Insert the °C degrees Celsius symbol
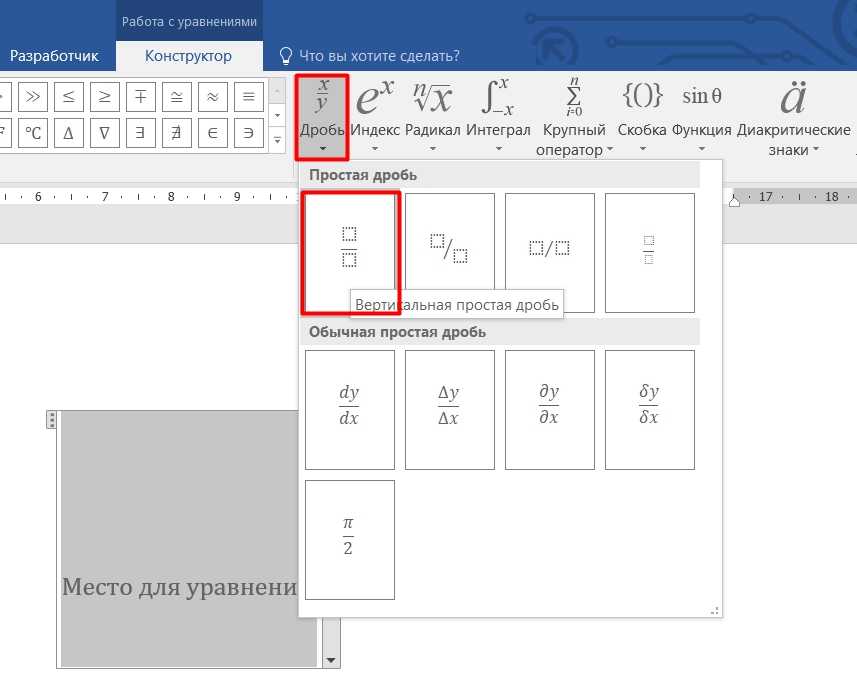This screenshot has width=857, height=698. point(33,132)
